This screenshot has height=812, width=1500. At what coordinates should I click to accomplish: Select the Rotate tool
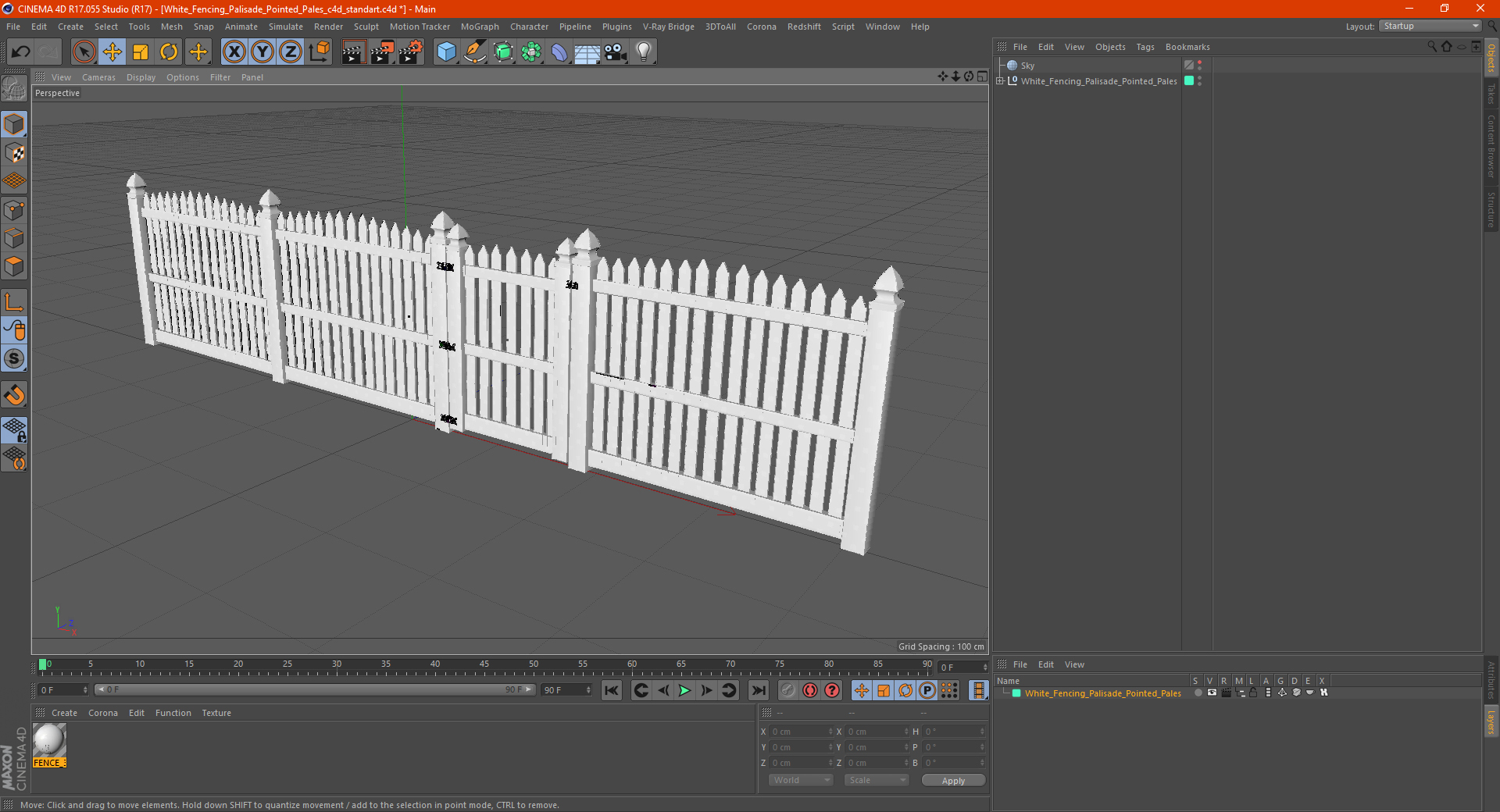pos(169,52)
